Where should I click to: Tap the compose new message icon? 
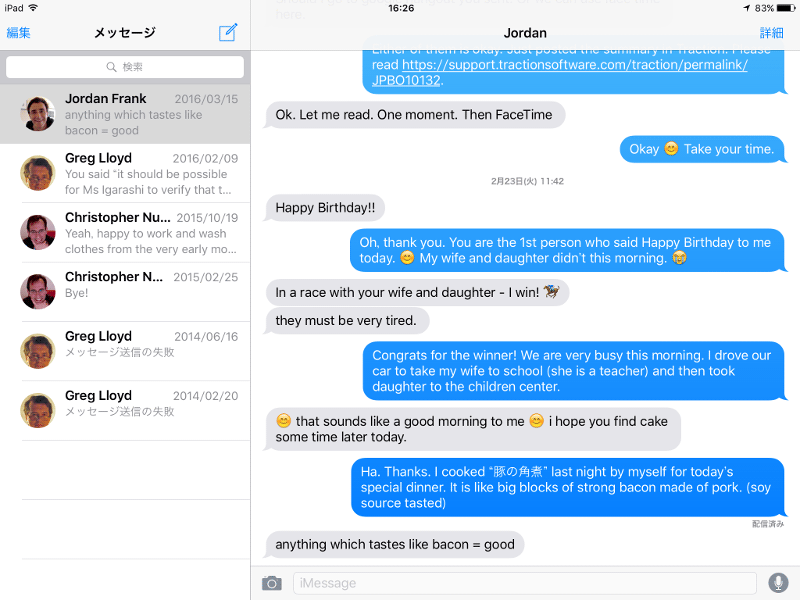tap(228, 32)
